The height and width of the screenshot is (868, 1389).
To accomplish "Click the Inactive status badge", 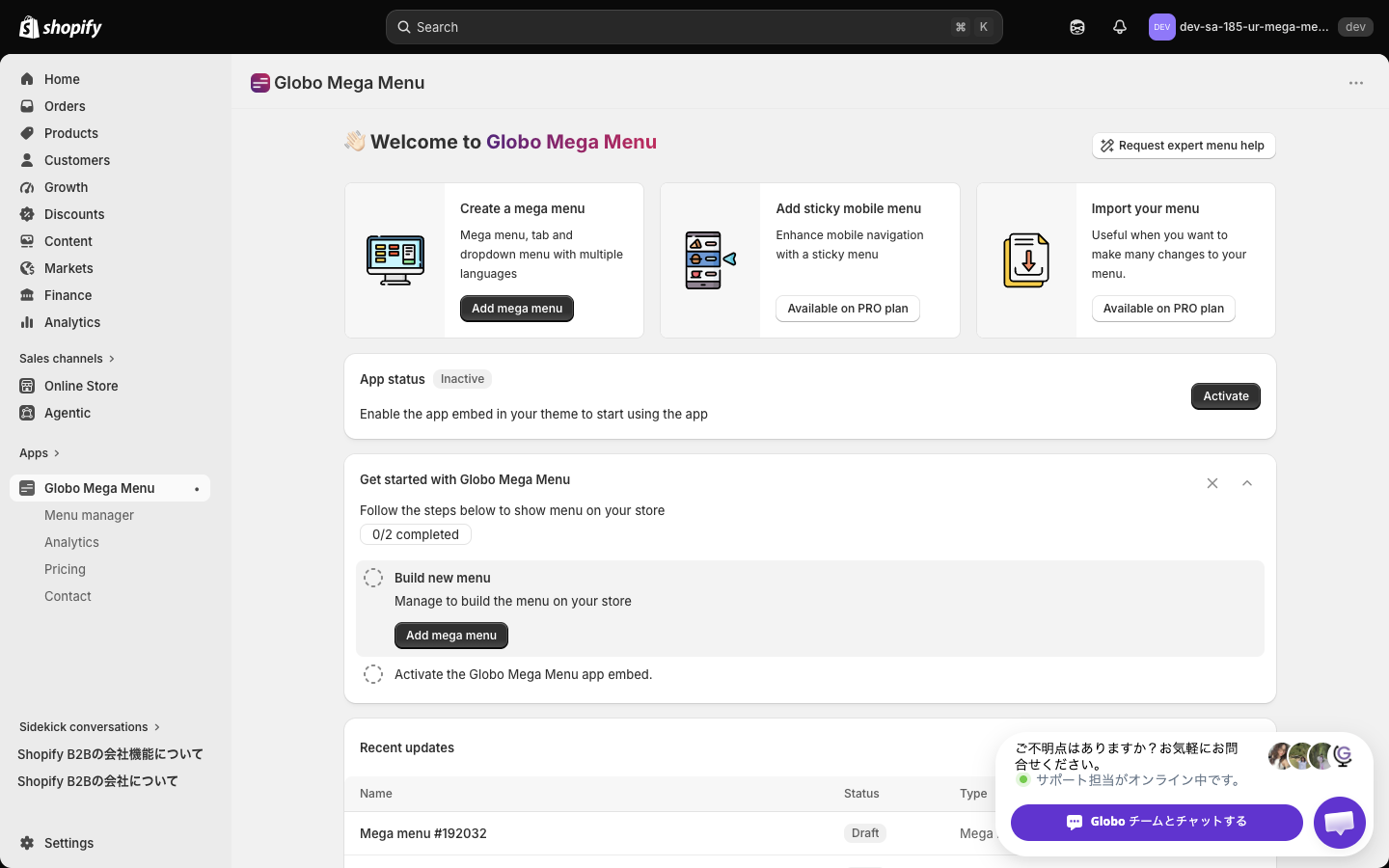I will 462,379.
